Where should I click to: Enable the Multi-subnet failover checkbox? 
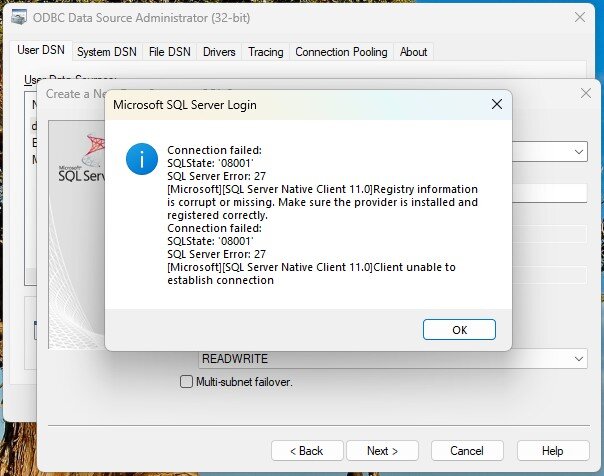(x=185, y=381)
